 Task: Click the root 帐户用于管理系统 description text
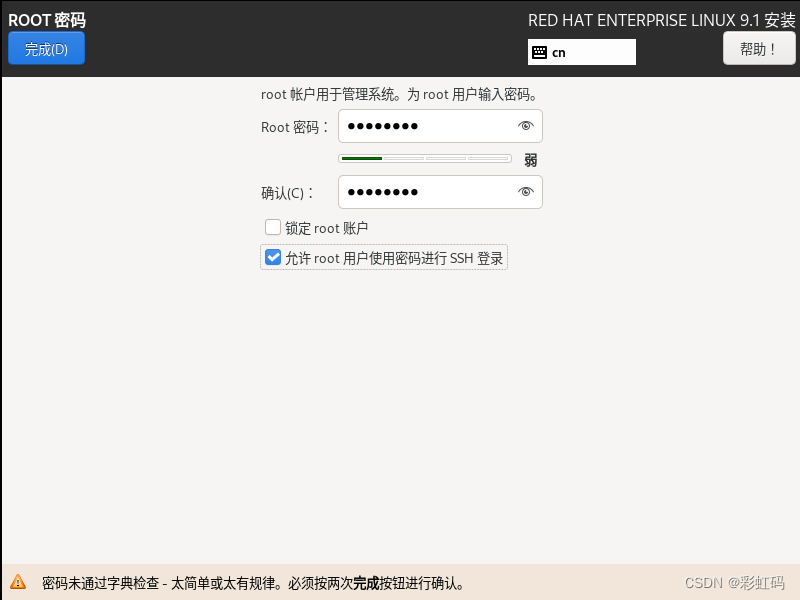400,94
